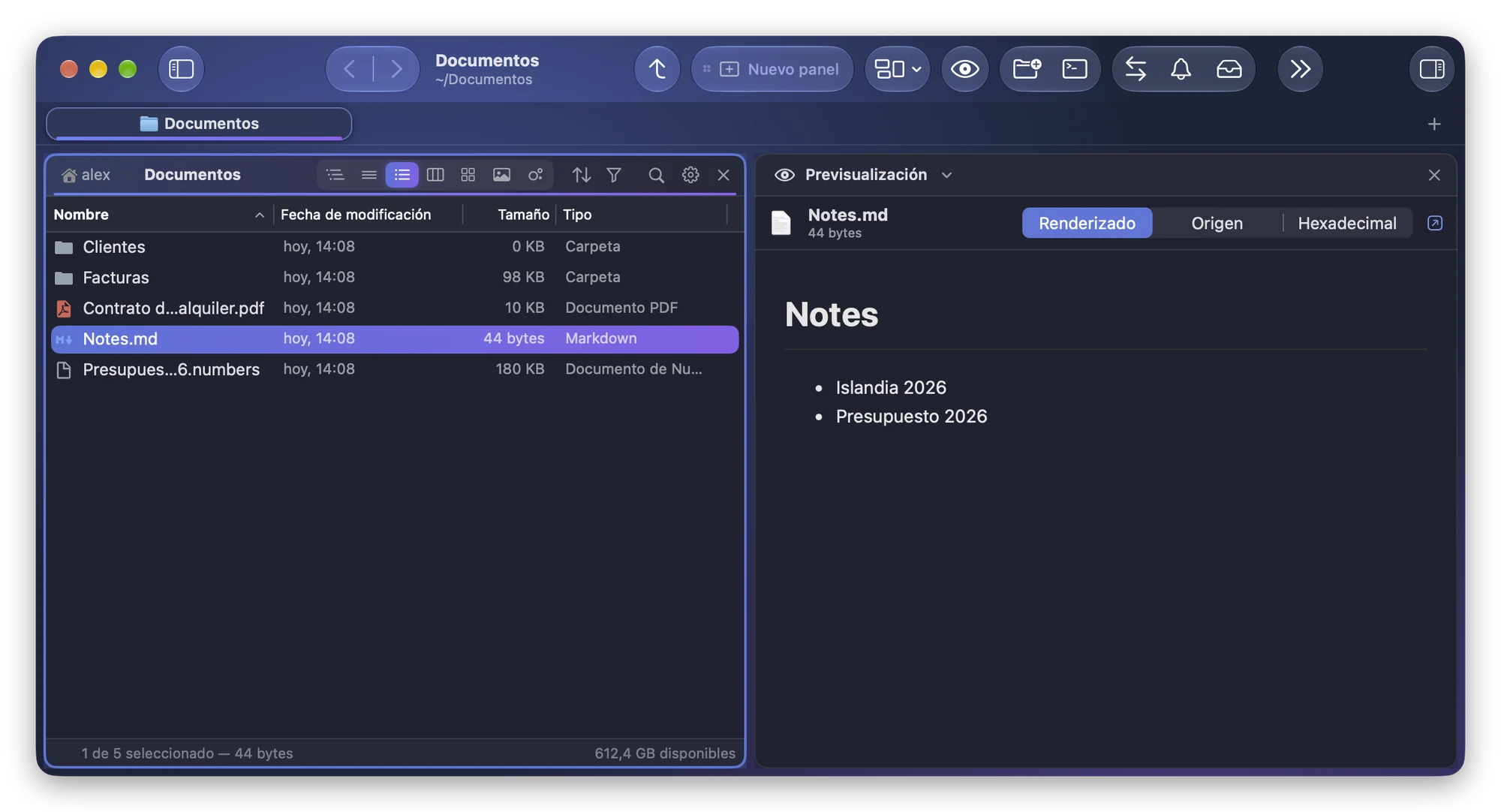Select the Contrato d...alquiler.pdf file
The image size is (1501, 812).
pyautogui.click(x=395, y=308)
